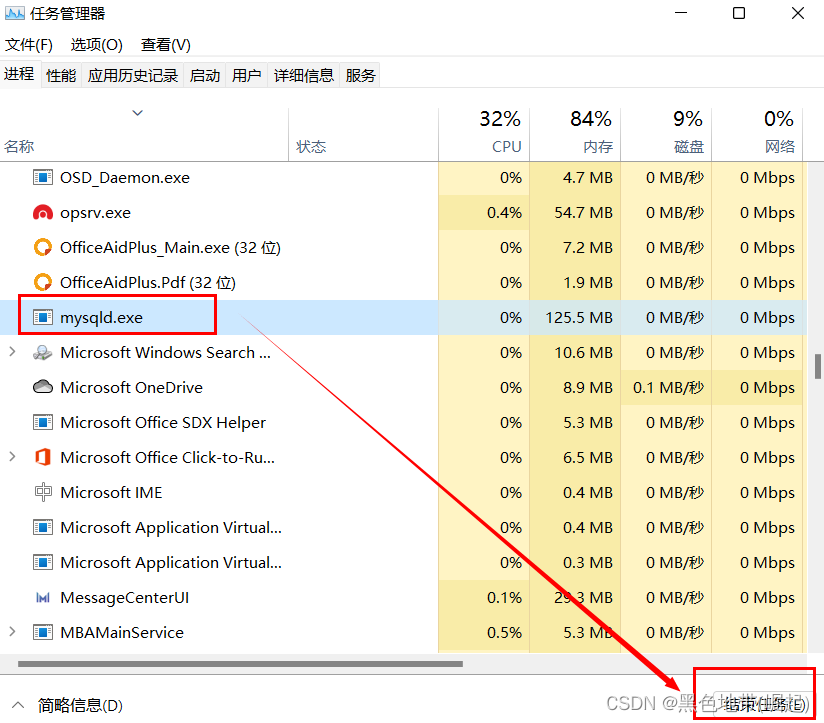
Task: Sort by the 32% CPU column header
Action: (484, 134)
